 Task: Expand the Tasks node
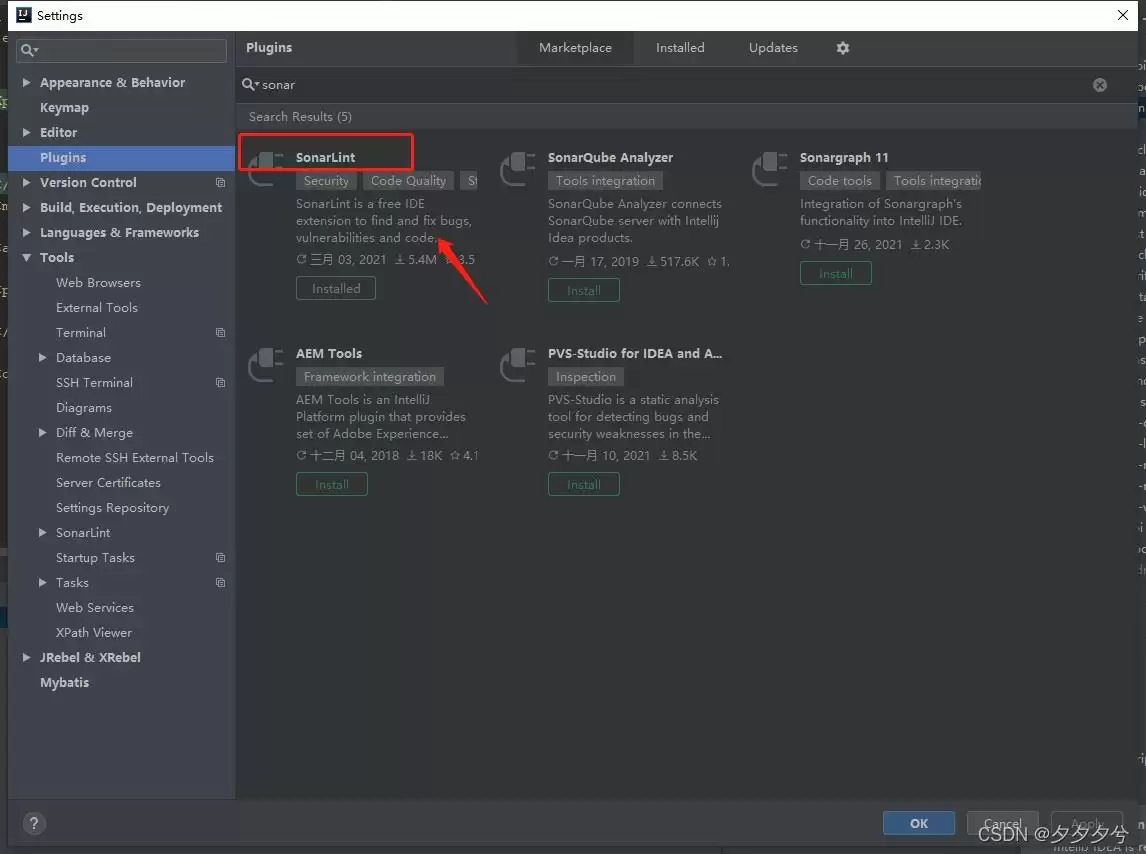[x=42, y=583]
